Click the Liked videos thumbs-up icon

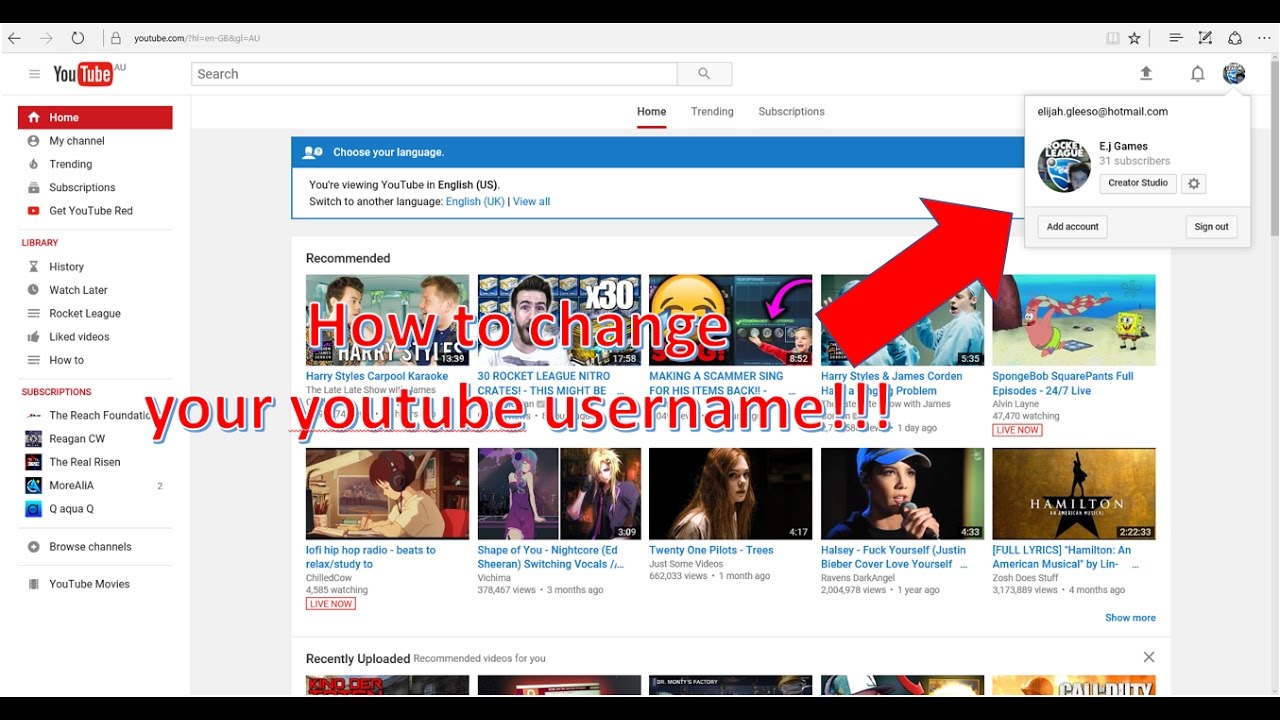point(33,337)
